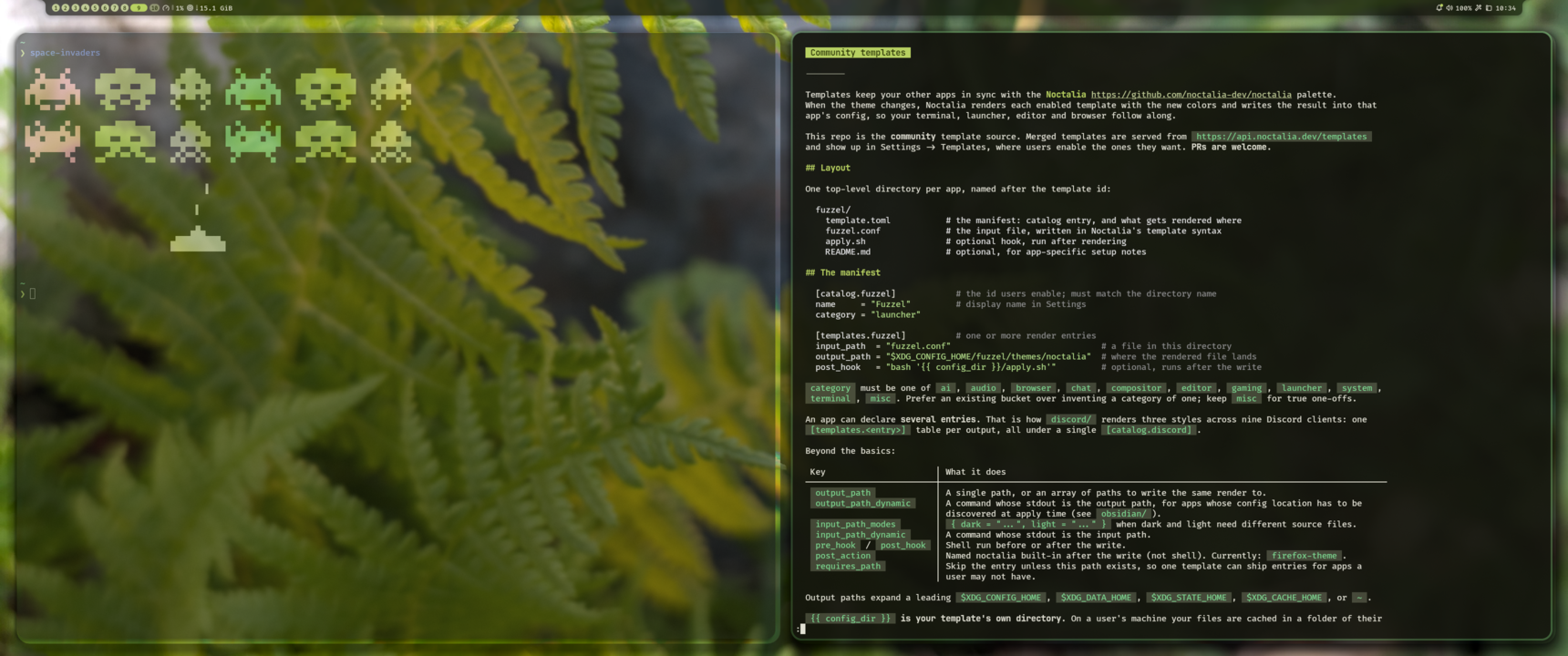Click the "space-invaders" command in the left terminal
The image size is (1568, 656).
pos(65,53)
